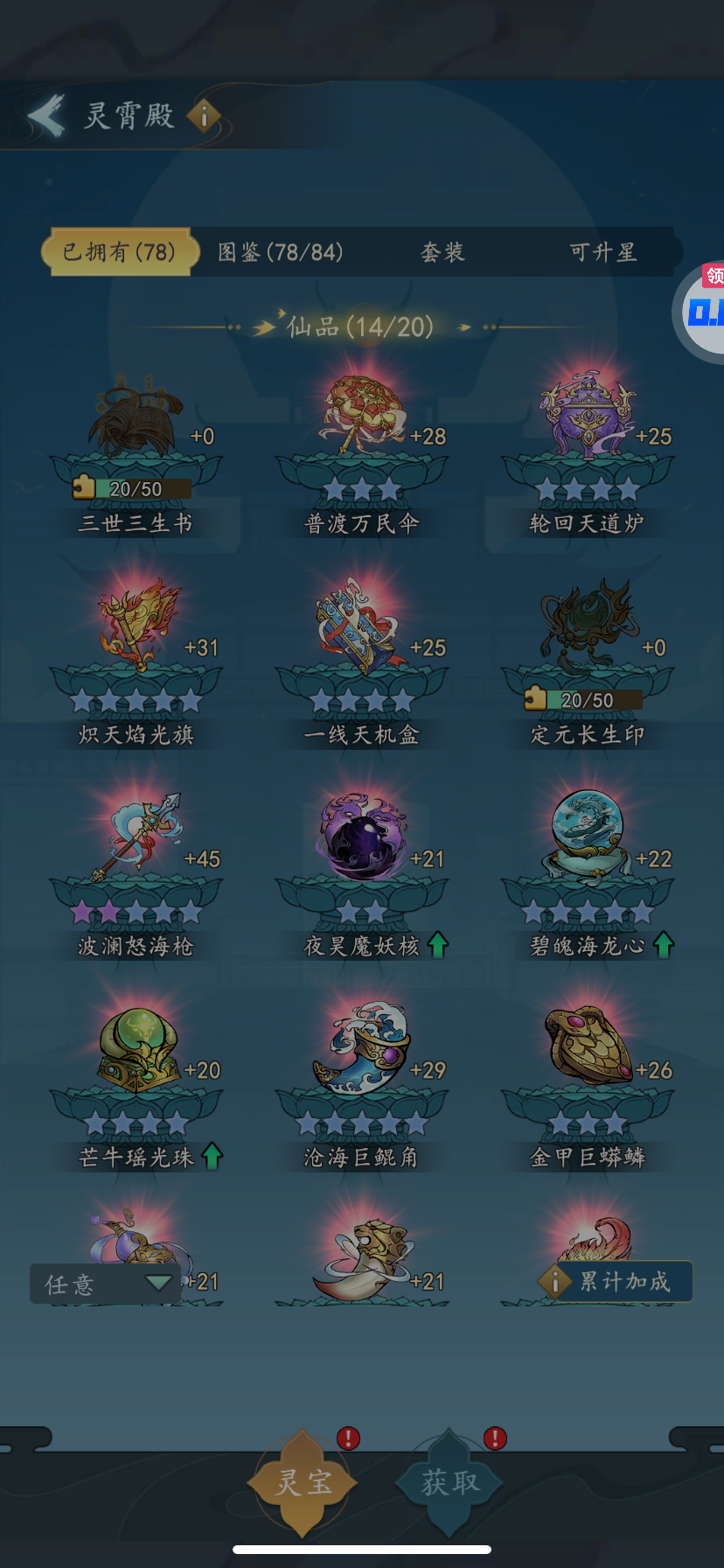Screen dimensions: 724x1568
Task: Switch to the 图鉴(78/84) tab
Action: tap(280, 252)
